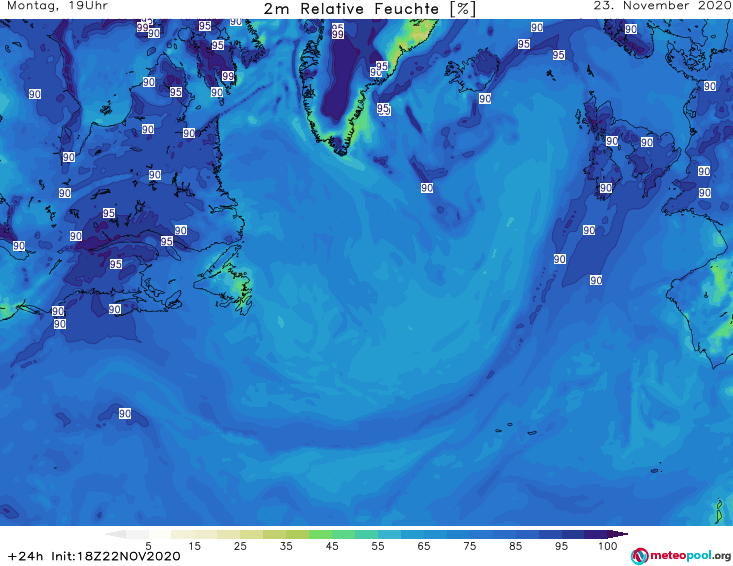Screen dimensions: 733x566
Task: Pick the colorbar value label '5'
Action: 148,546
